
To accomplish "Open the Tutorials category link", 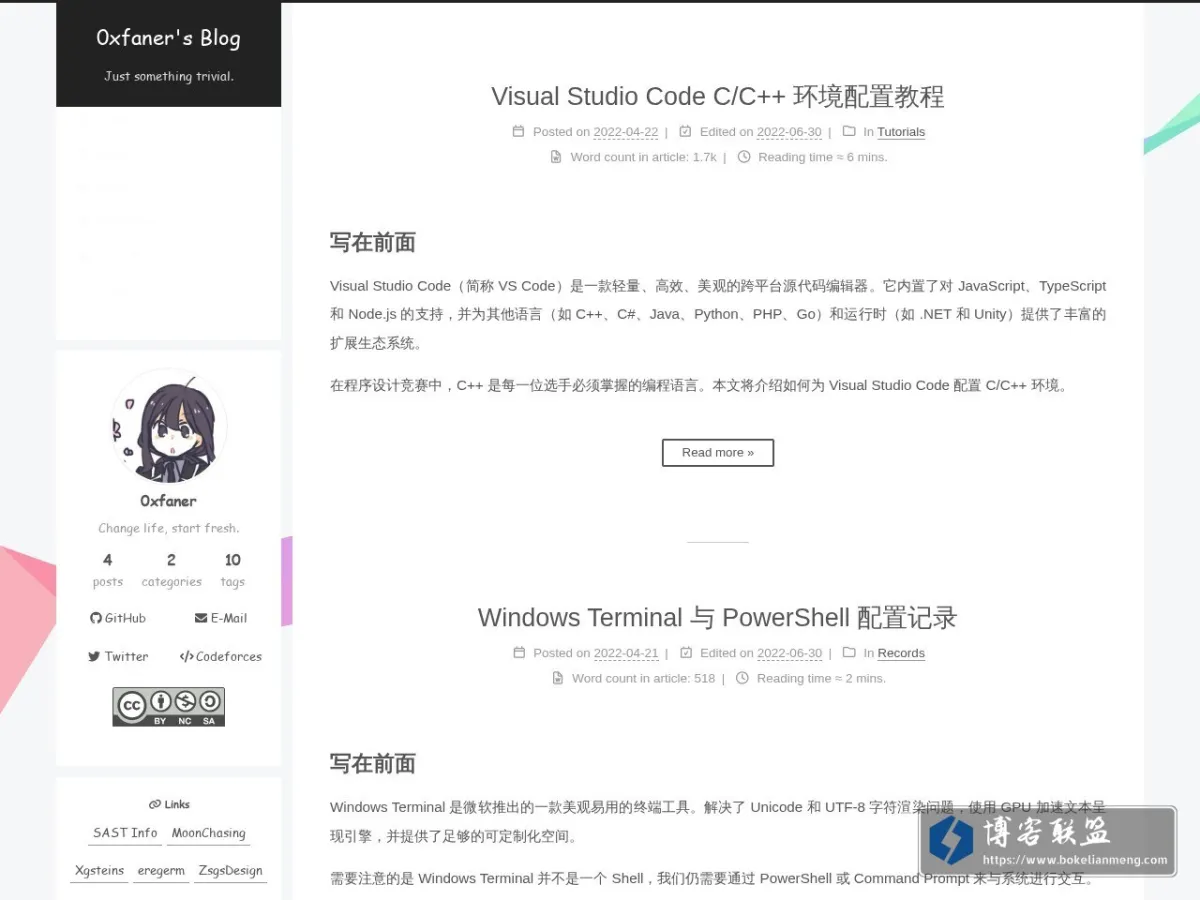I will (901, 131).
